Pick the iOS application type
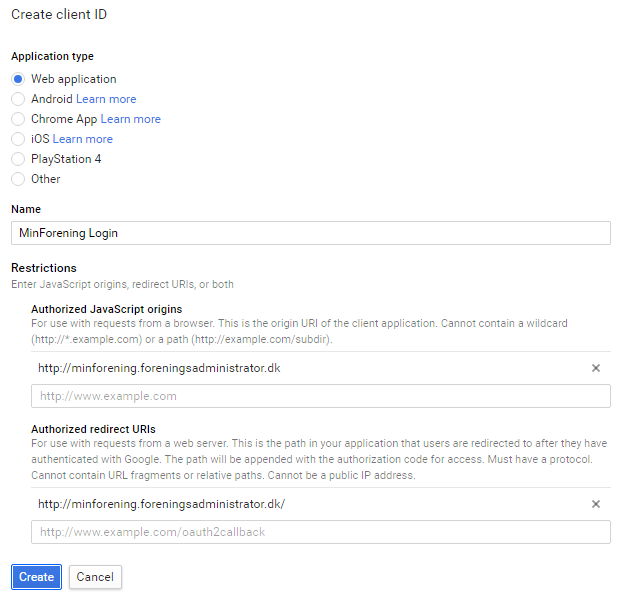 pyautogui.click(x=18, y=139)
